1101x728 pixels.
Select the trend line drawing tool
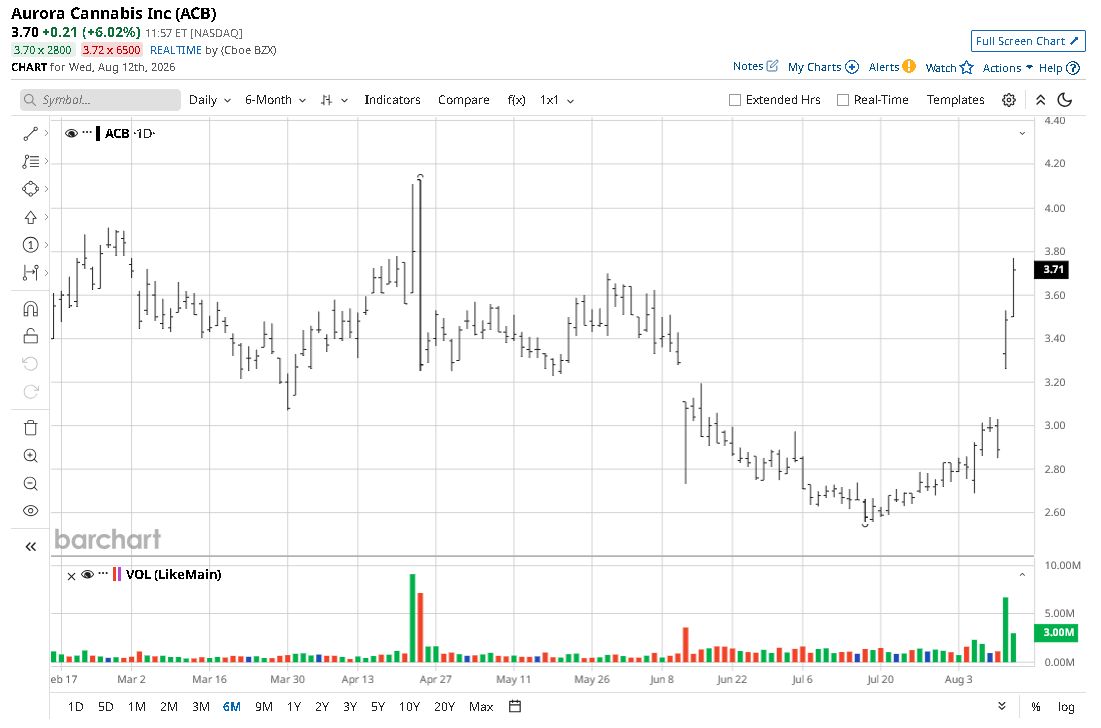30,133
